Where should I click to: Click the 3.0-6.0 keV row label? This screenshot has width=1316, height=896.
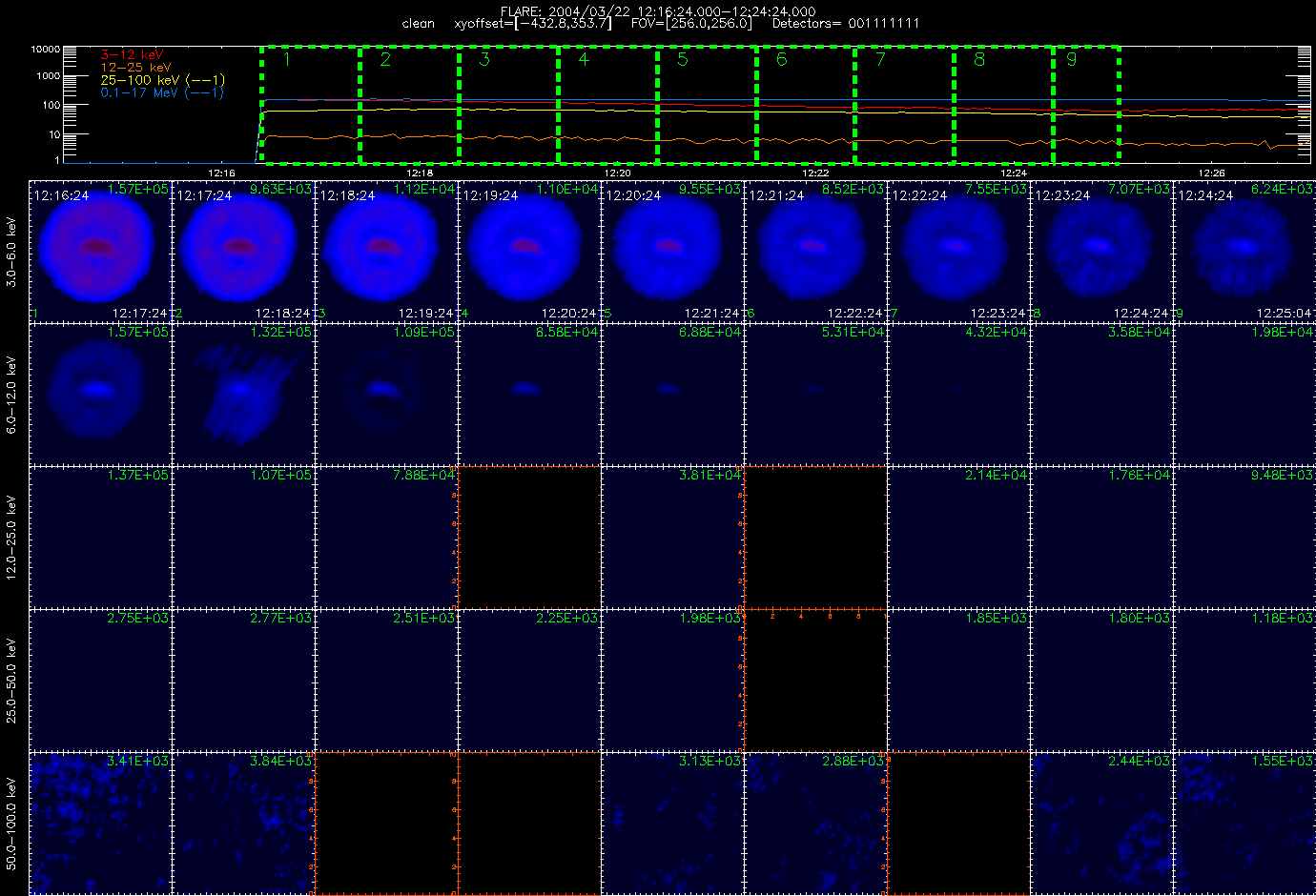click(11, 253)
